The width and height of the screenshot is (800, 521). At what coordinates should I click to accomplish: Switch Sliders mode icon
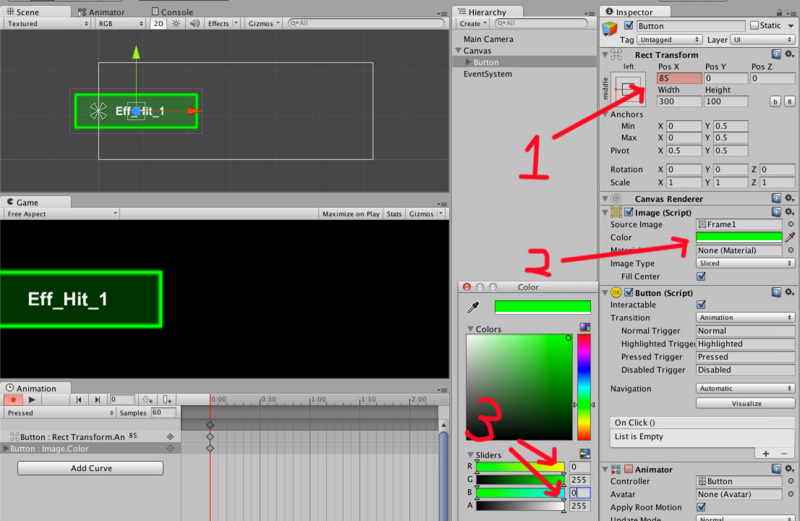click(x=585, y=453)
